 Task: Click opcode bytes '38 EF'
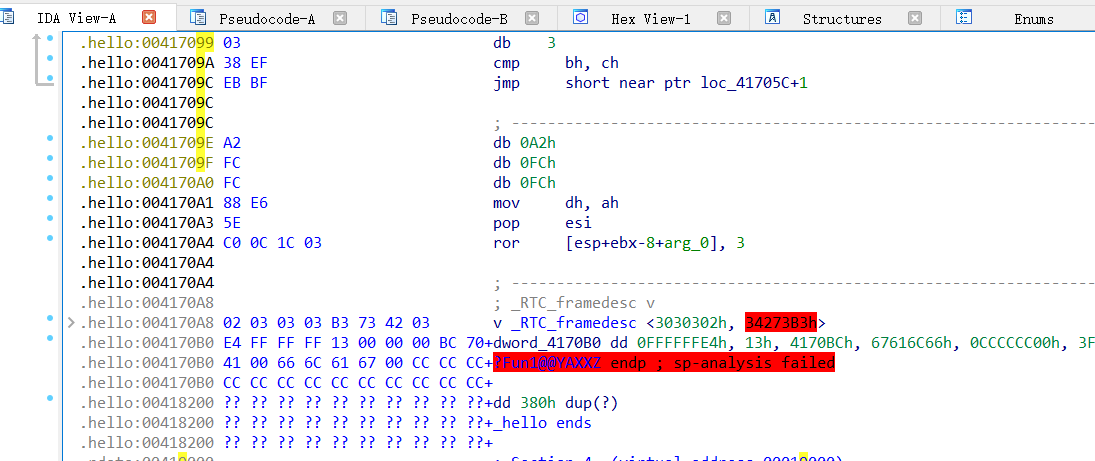point(245,64)
